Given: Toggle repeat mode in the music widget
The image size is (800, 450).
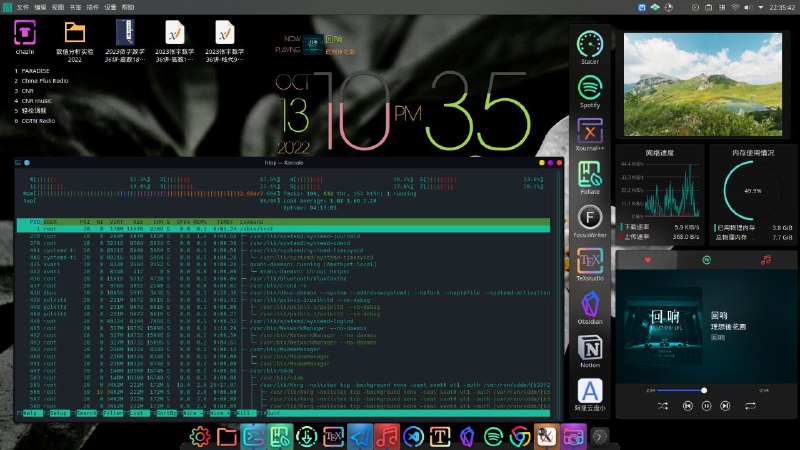Looking at the screenshot, I should (750, 406).
